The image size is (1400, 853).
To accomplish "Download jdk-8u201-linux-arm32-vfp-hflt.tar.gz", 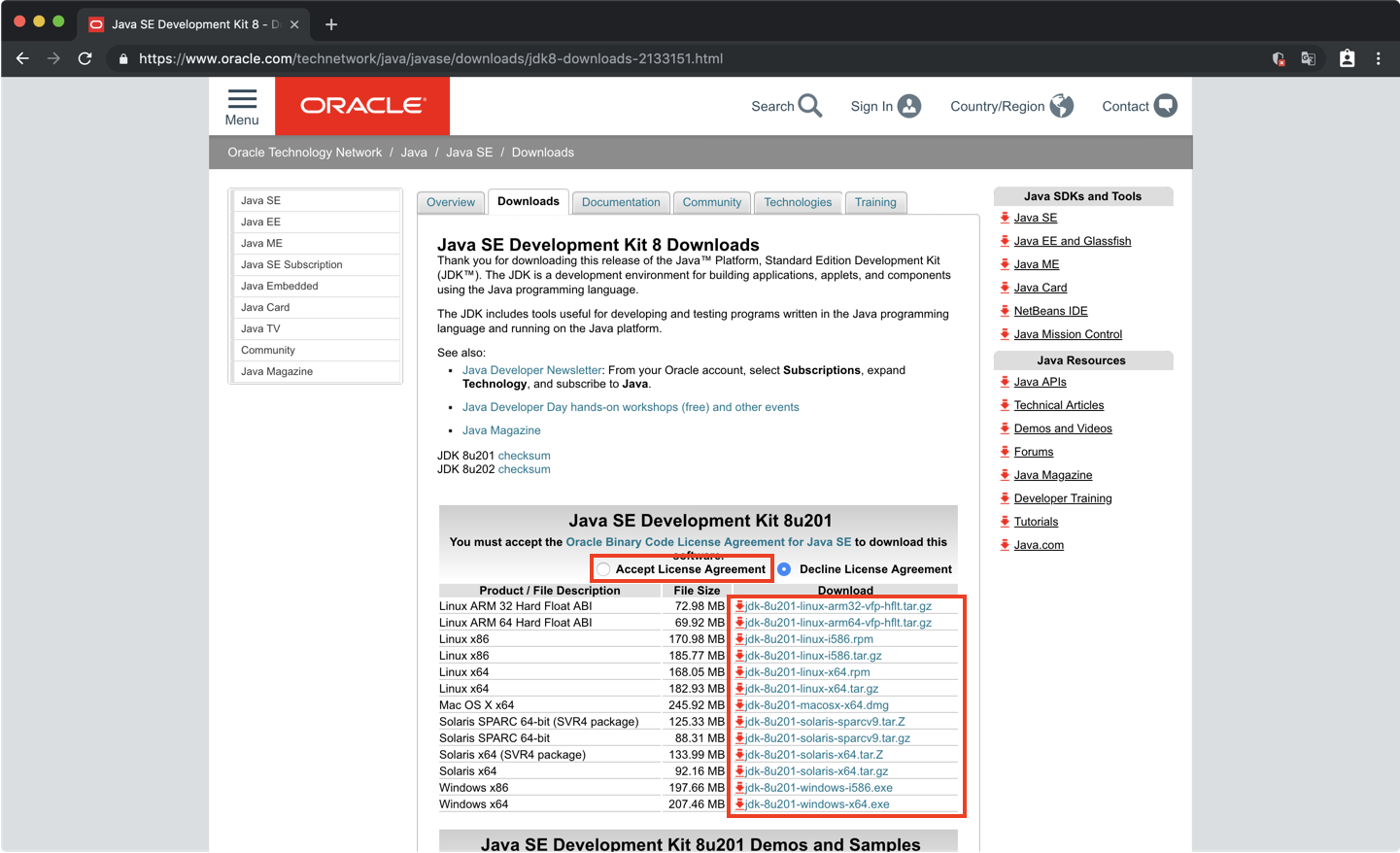I will pos(837,606).
